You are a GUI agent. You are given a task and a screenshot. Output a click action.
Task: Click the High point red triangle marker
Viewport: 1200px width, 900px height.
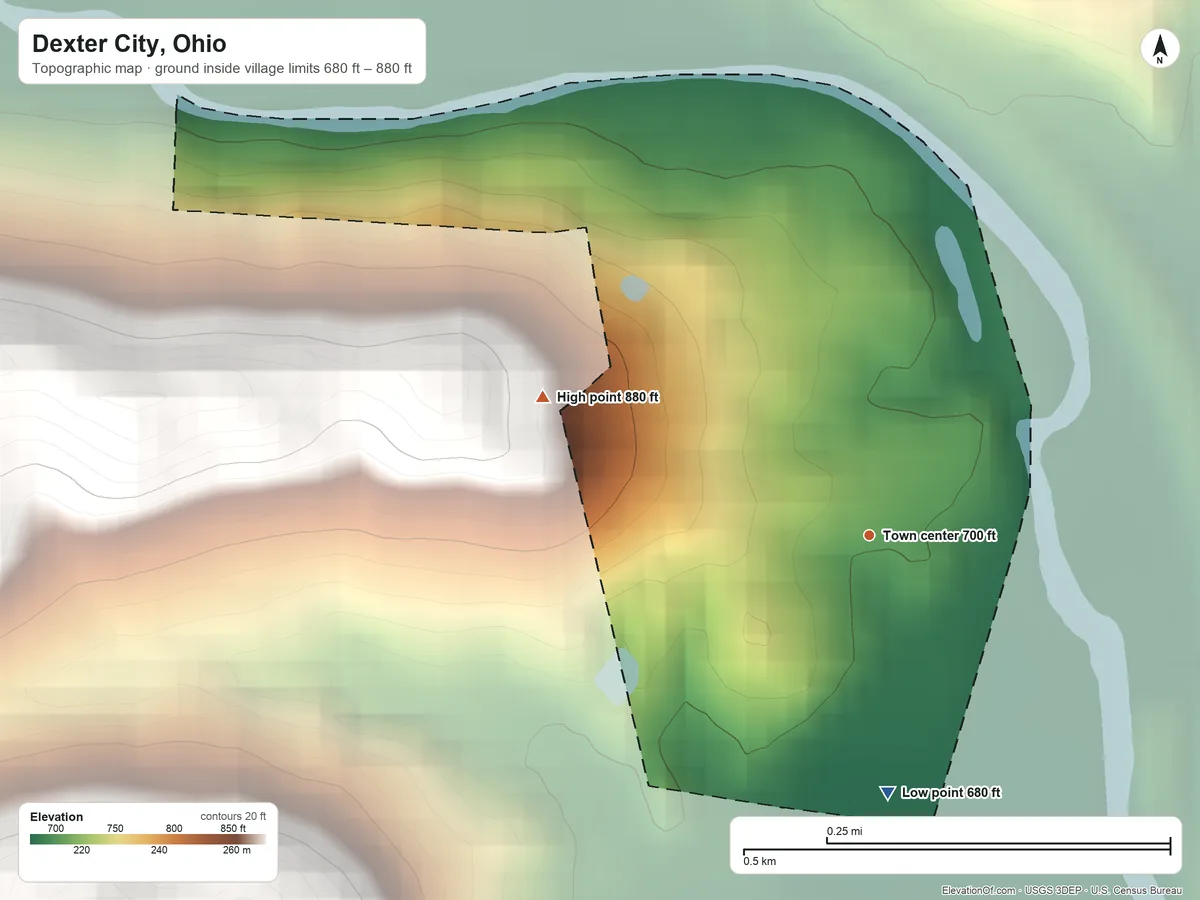tap(542, 397)
